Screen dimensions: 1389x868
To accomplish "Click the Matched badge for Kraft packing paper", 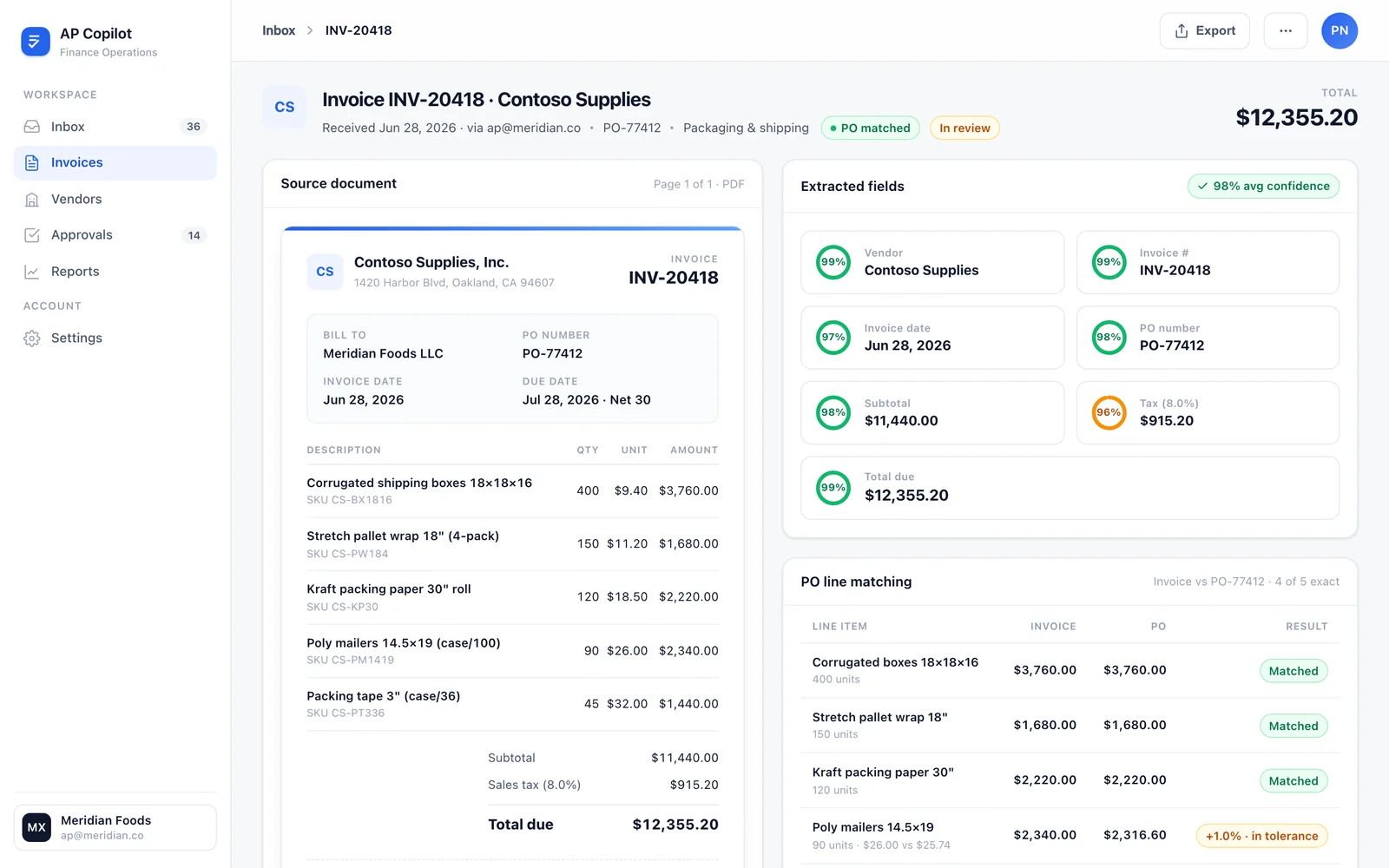I will click(x=1294, y=781).
